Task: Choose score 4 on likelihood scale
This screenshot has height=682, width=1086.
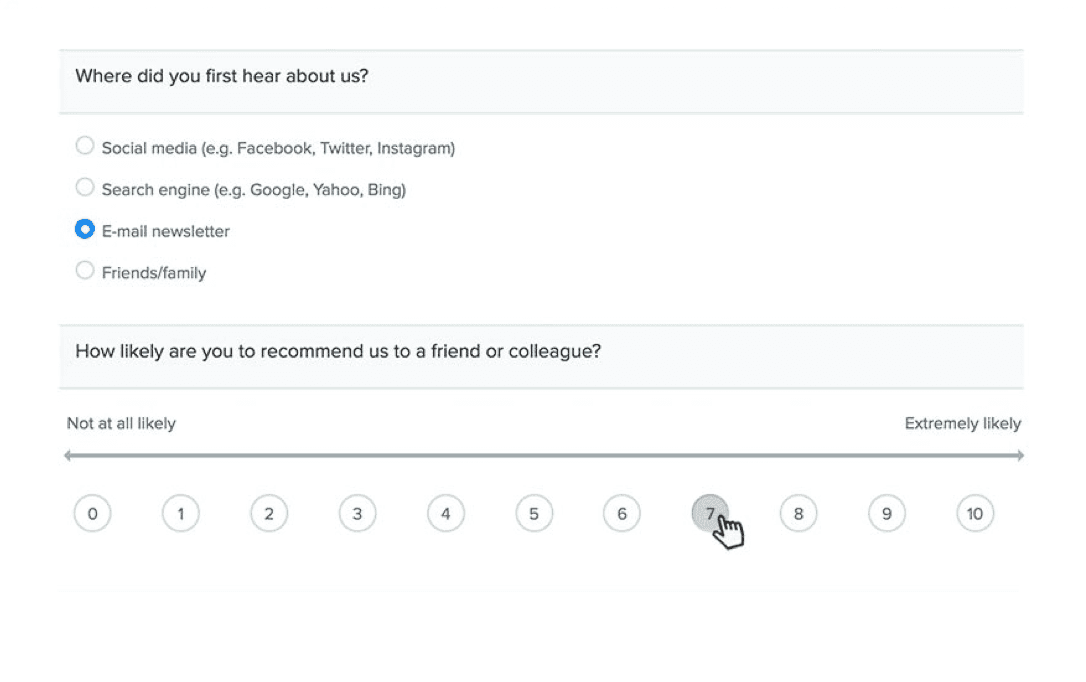Action: tap(445, 514)
